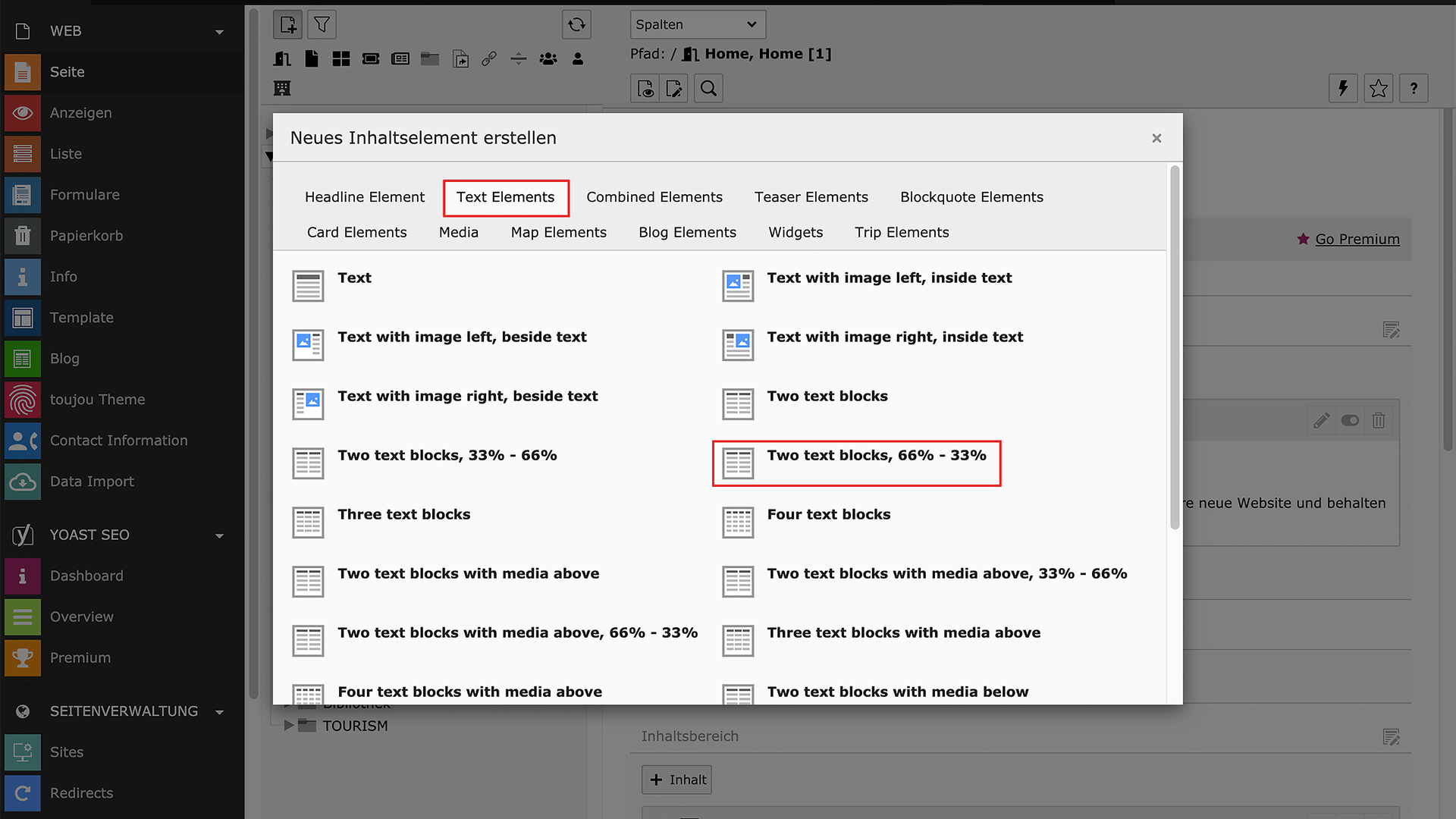
Task: Open the Blog Elements tab
Action: [x=687, y=233]
